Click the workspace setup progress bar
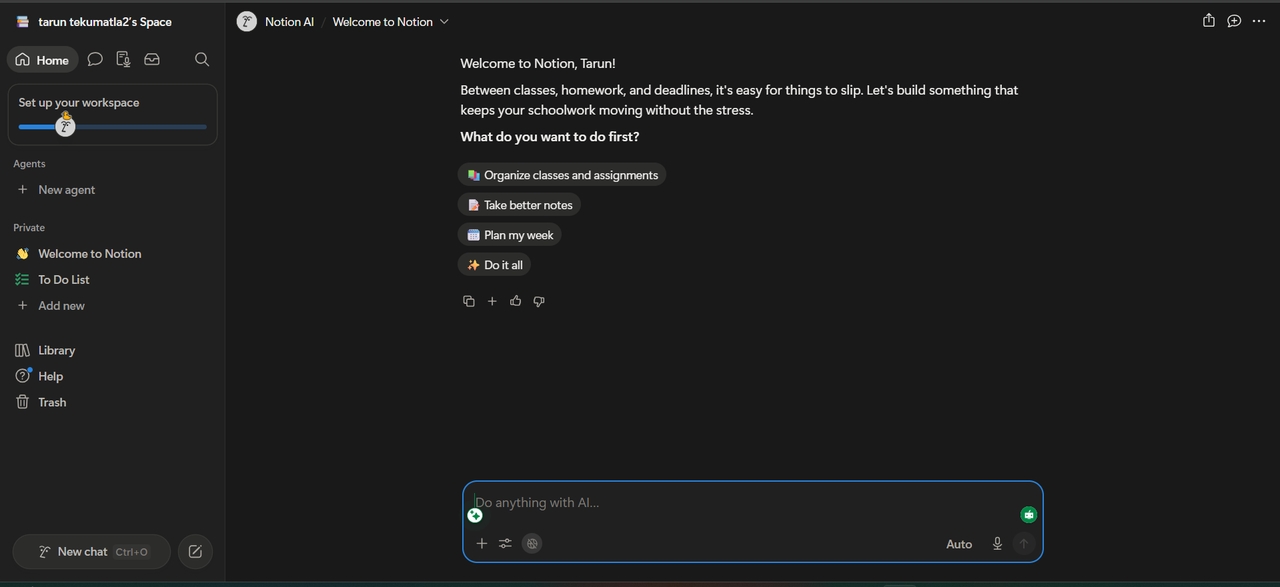This screenshot has height=587, width=1280. point(112,127)
